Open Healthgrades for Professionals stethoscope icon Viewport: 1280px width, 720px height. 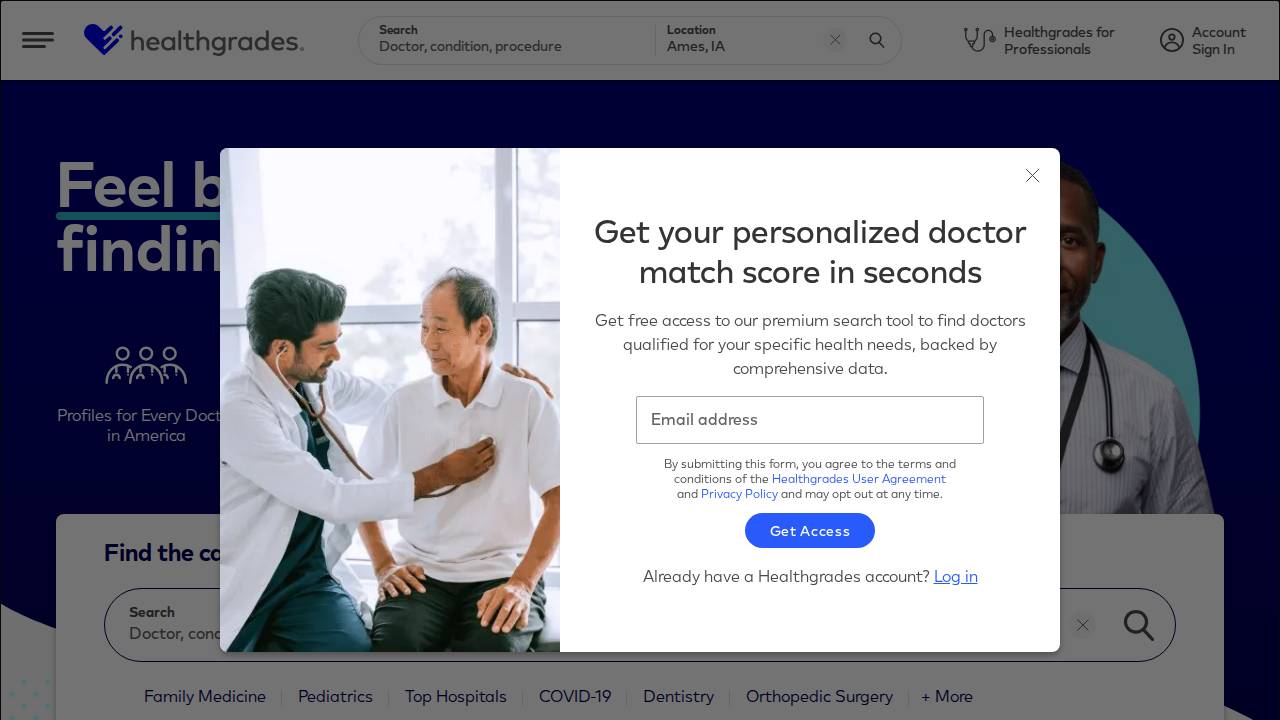point(979,40)
